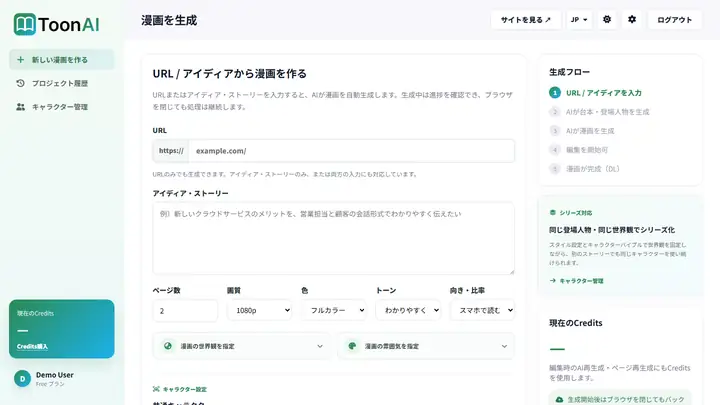
Task: Focus the ページ数 number field
Action: [x=185, y=311]
